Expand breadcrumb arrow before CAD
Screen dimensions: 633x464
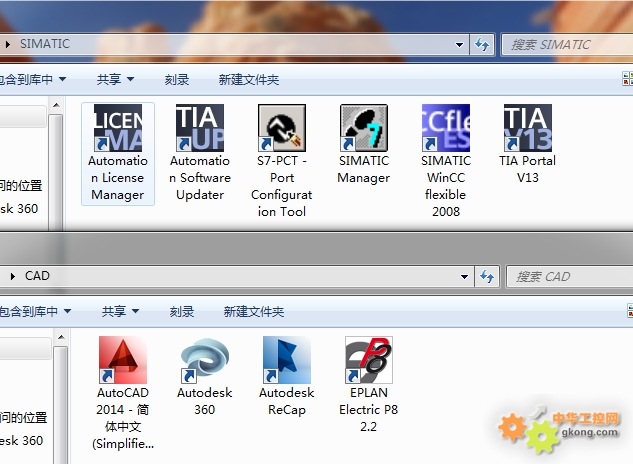pyautogui.click(x=13, y=276)
